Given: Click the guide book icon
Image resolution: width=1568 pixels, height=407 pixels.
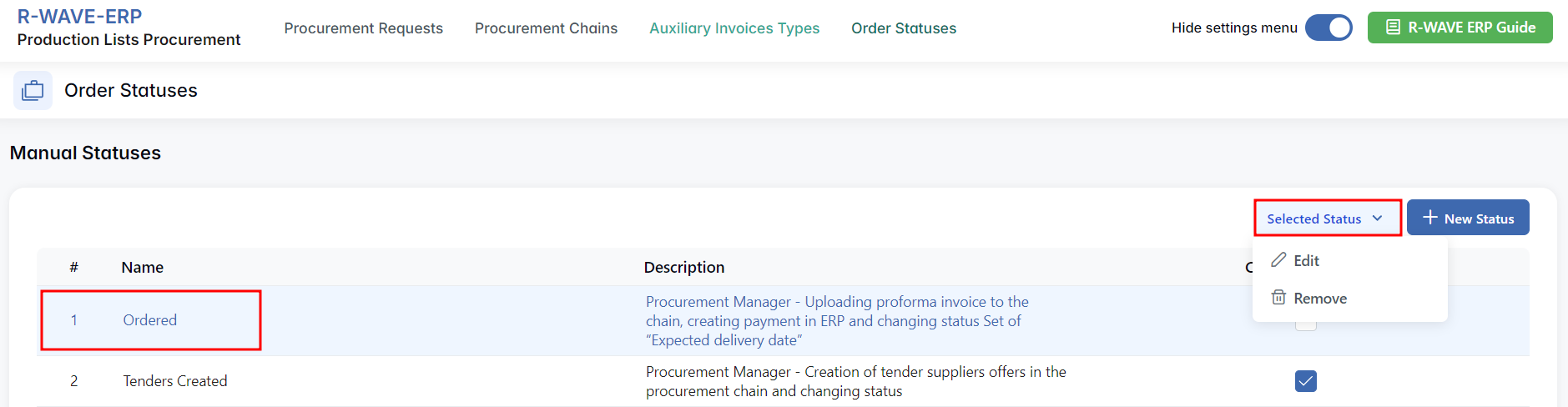Looking at the screenshot, I should click(1393, 28).
